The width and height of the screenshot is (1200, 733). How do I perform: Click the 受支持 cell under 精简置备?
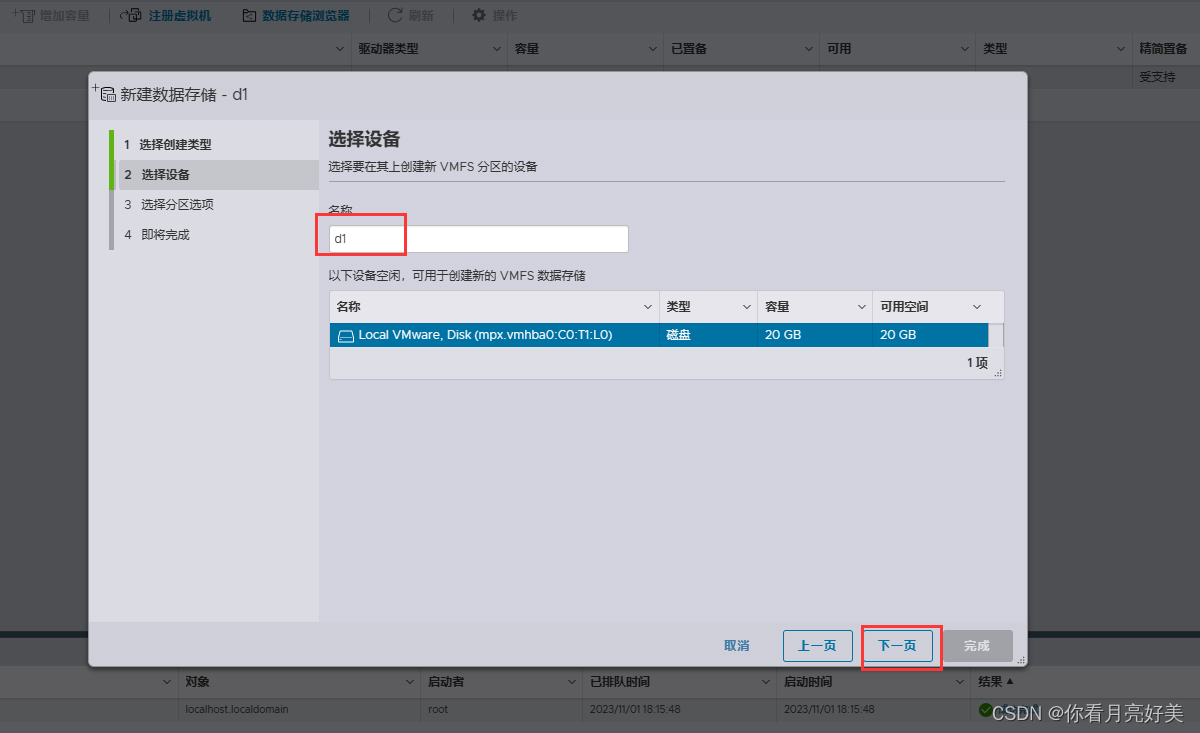[1157, 77]
